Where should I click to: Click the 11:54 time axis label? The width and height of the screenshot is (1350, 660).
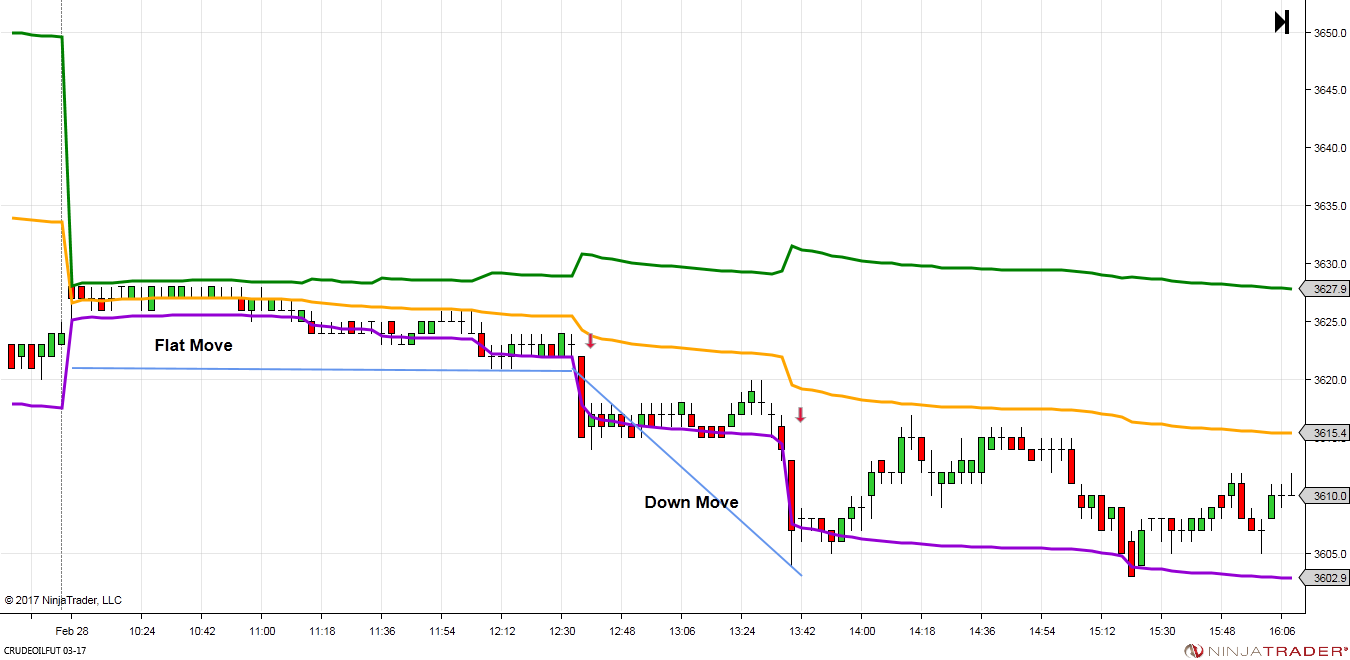tap(441, 631)
